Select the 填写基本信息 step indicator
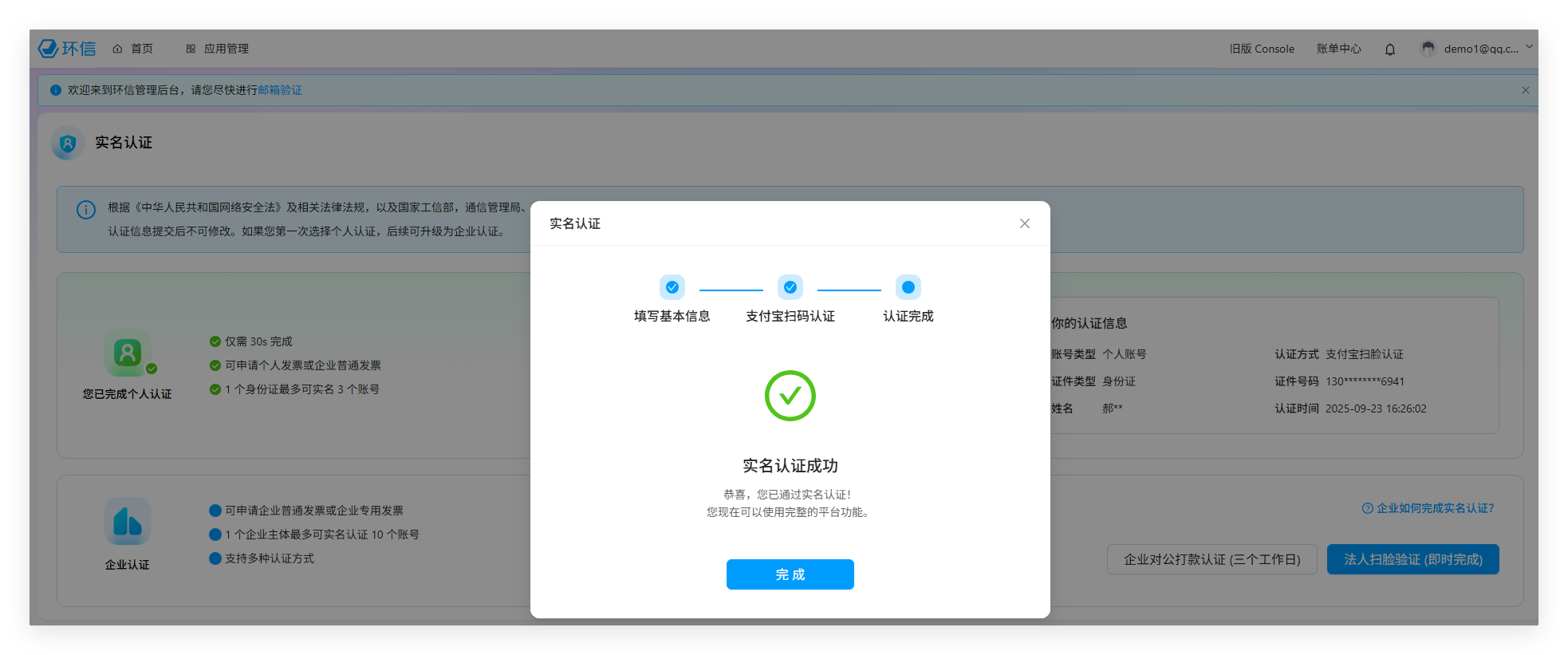This screenshot has width=1568, height=655. 672,287
